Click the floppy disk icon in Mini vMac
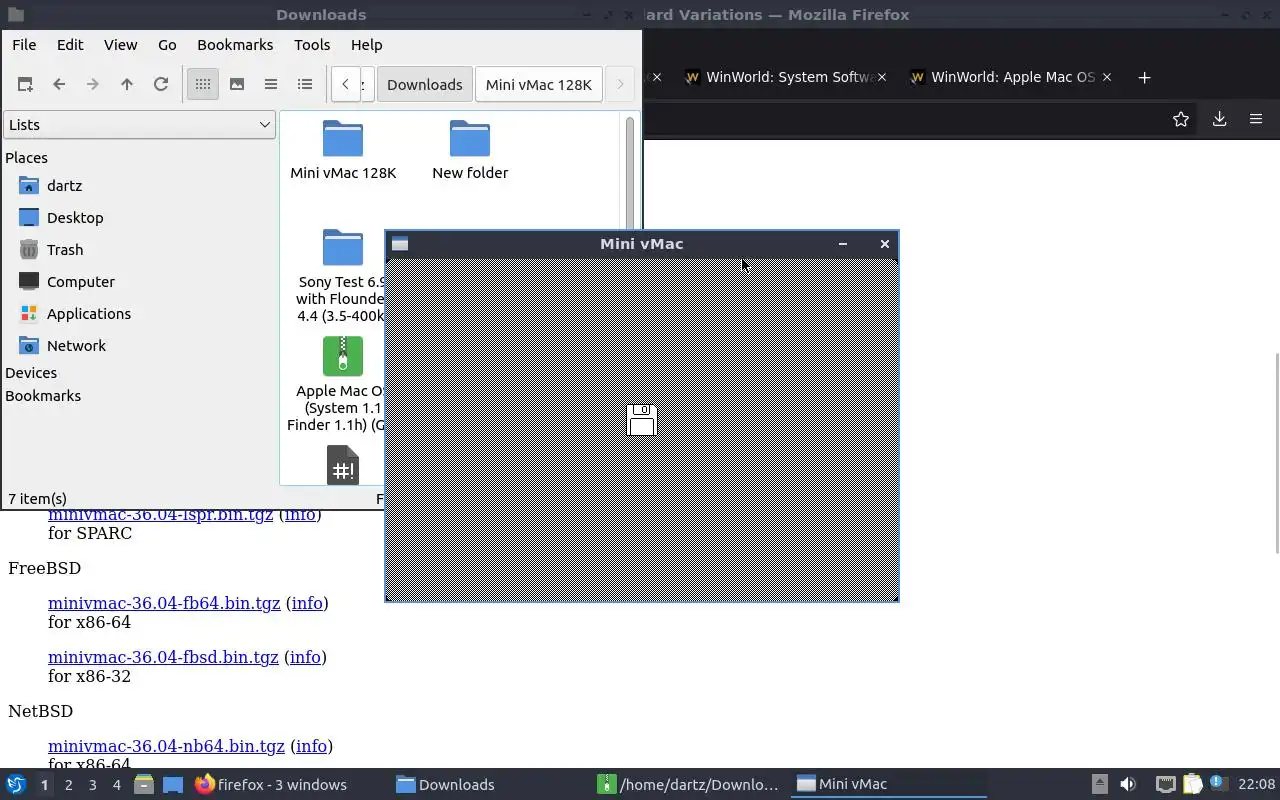Image resolution: width=1280 pixels, height=800 pixels. pos(641,420)
